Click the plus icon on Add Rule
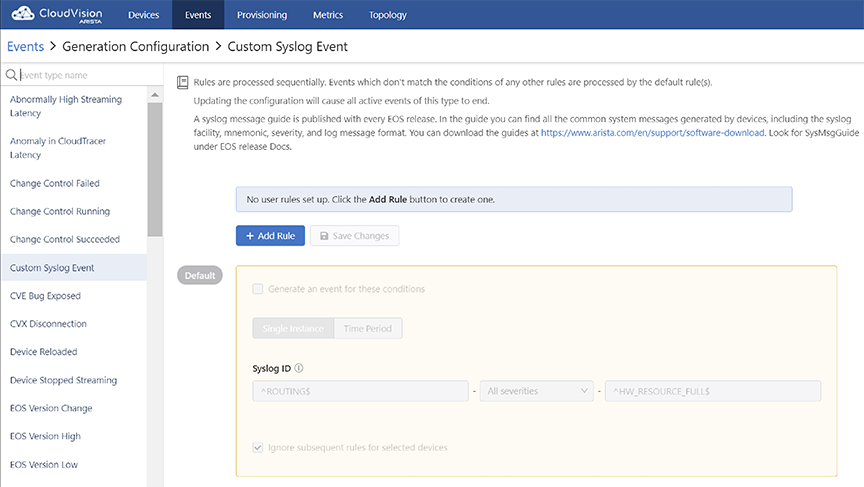This screenshot has height=487, width=864. (250, 236)
